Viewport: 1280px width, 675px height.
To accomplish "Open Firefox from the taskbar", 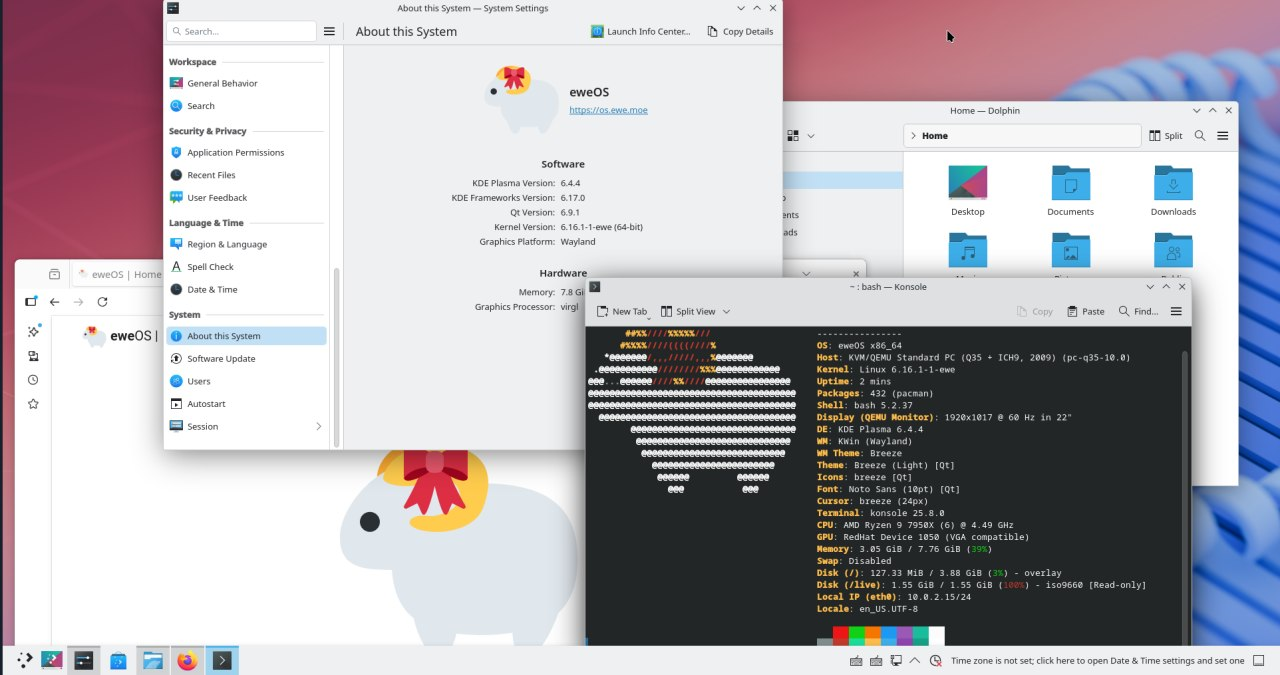I will (187, 660).
